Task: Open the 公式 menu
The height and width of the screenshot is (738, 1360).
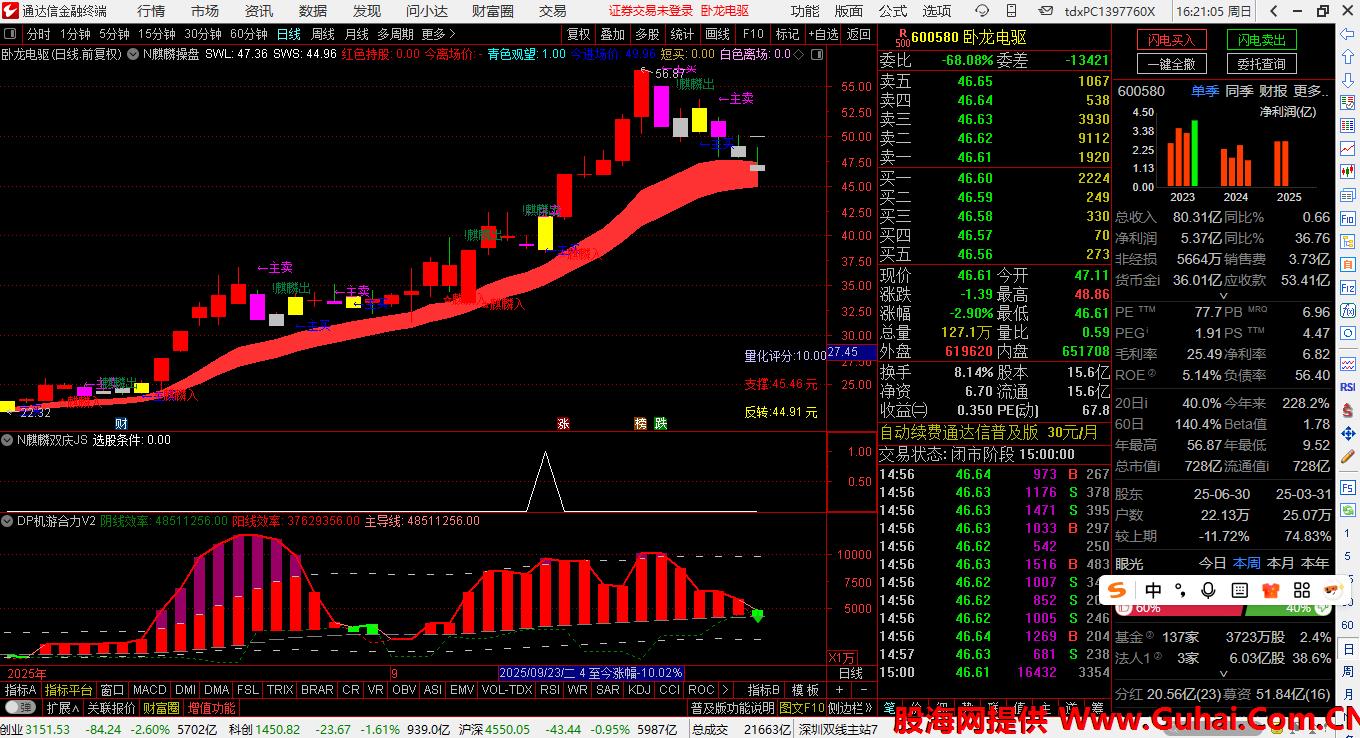Action: (x=892, y=11)
